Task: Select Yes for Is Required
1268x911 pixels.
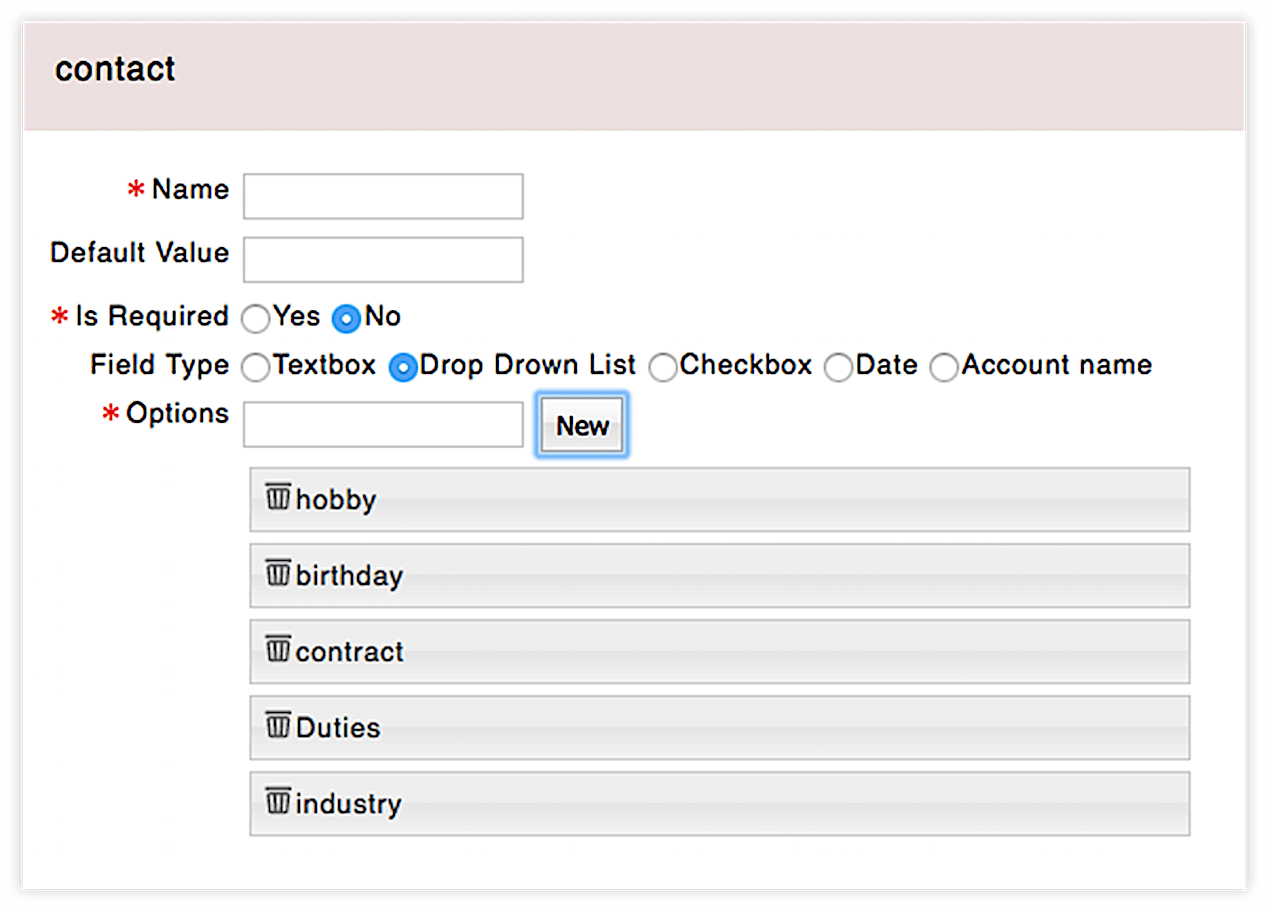Action: pyautogui.click(x=257, y=319)
